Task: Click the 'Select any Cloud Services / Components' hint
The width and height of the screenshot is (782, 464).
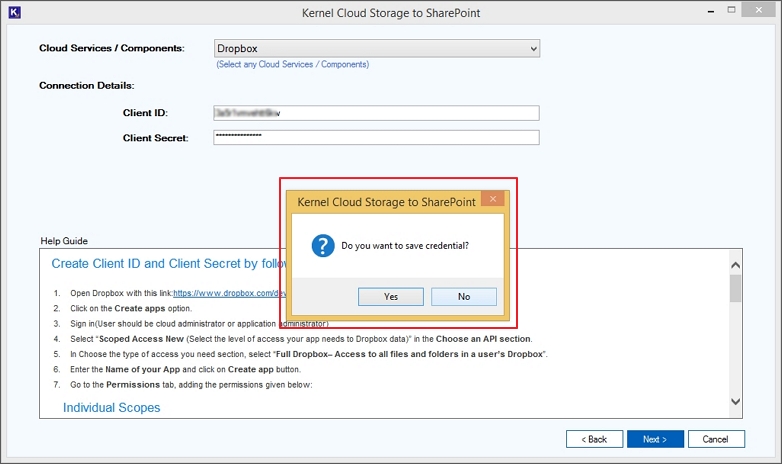Action: [x=293, y=64]
